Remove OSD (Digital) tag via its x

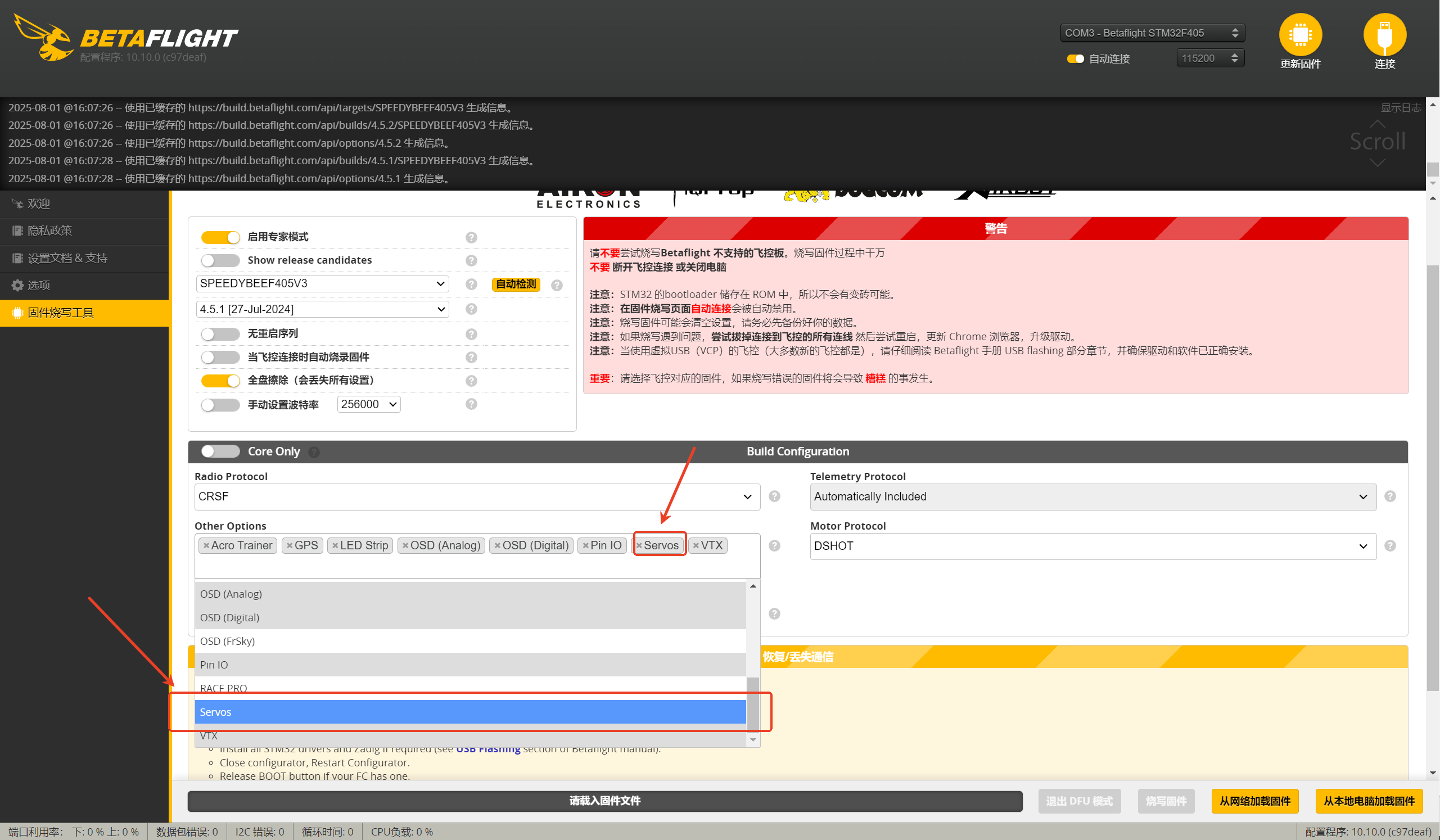498,546
